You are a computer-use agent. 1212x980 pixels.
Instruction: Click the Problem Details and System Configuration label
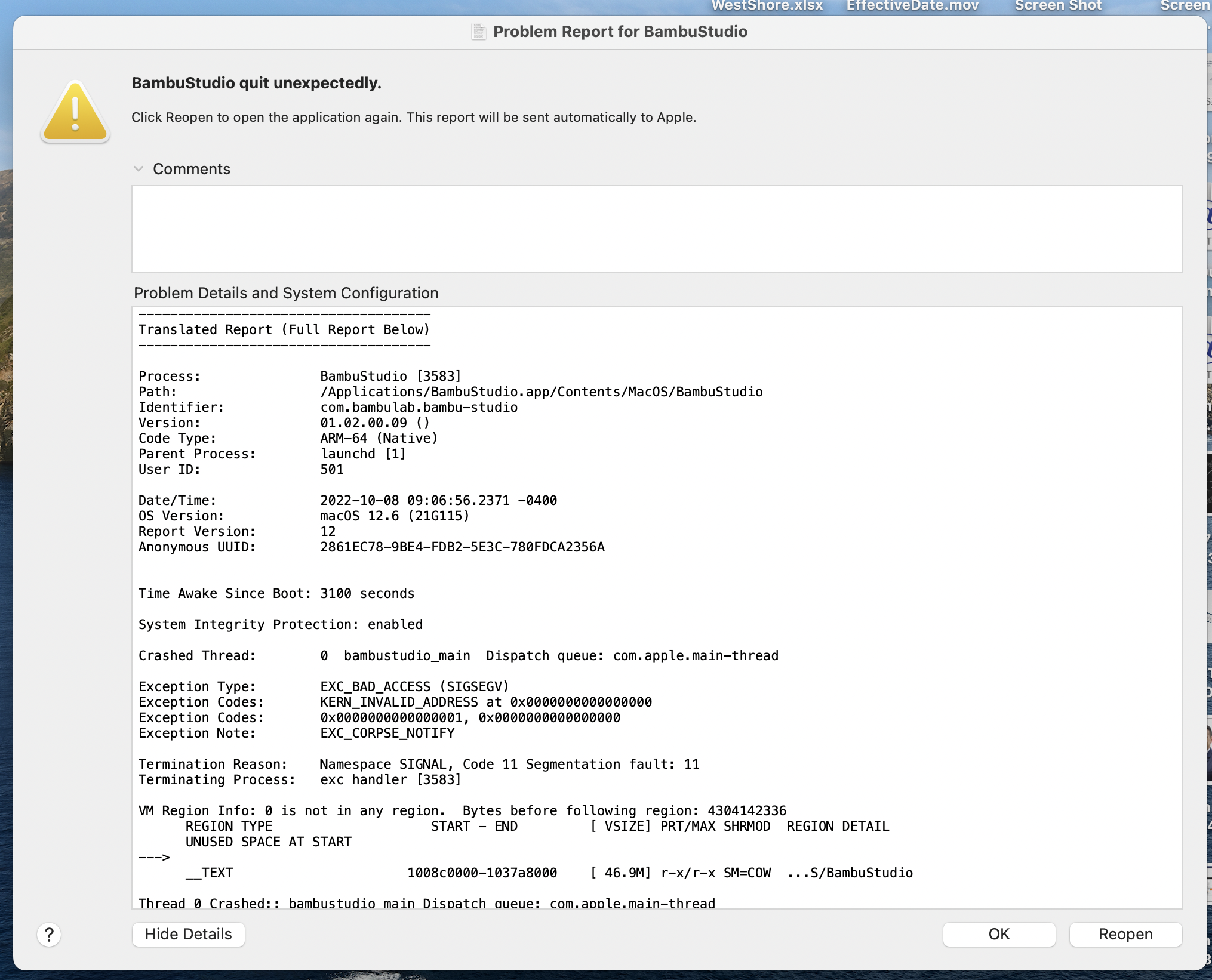[x=285, y=293]
